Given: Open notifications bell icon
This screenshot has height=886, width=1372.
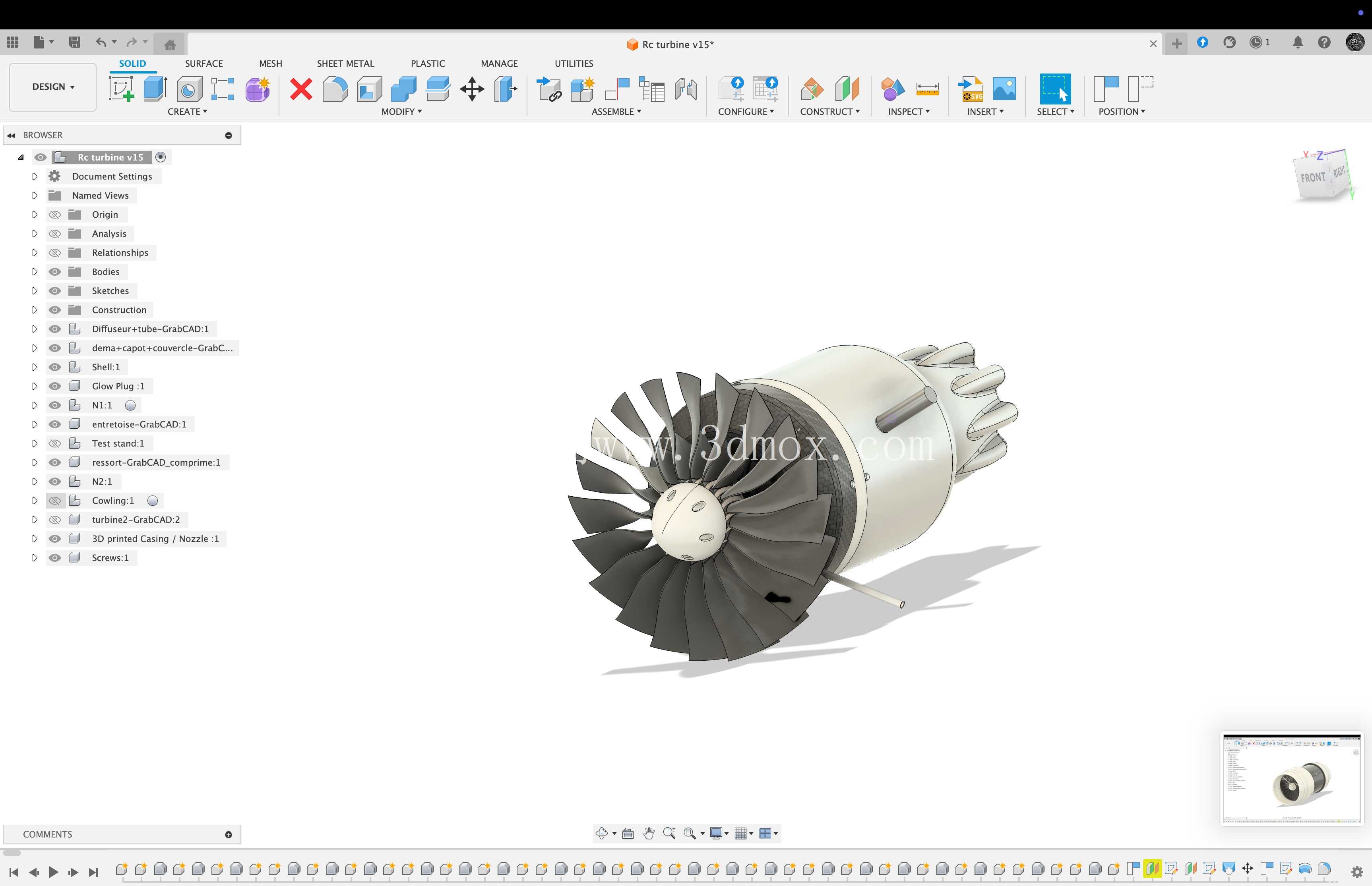Looking at the screenshot, I should (1298, 42).
